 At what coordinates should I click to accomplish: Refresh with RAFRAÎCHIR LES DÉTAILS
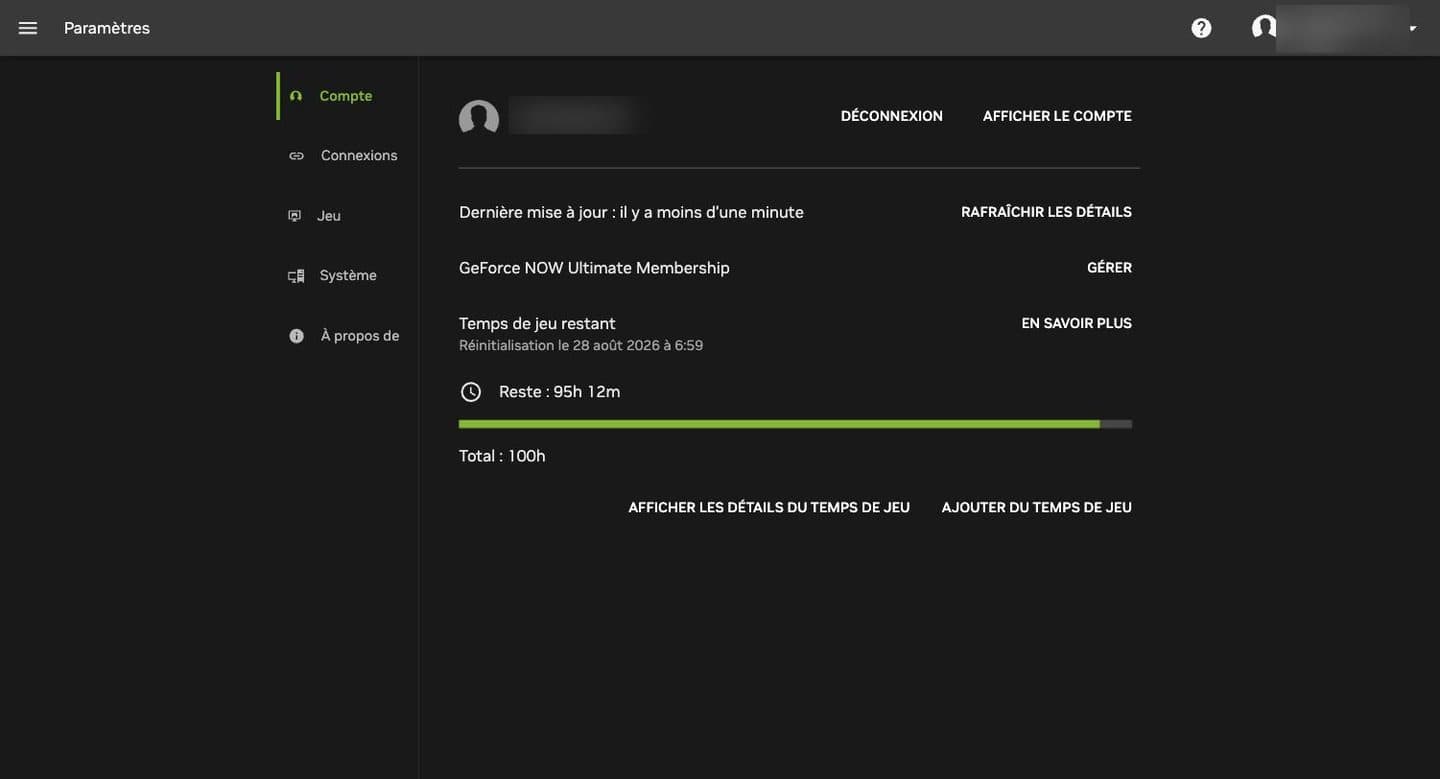tap(1046, 212)
